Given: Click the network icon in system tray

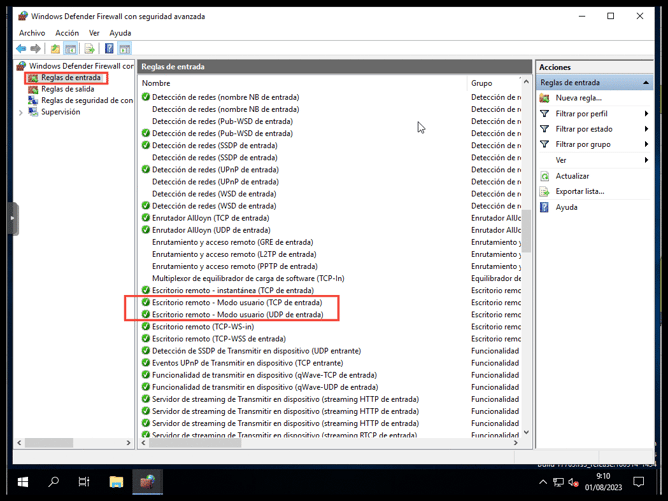Looking at the screenshot, I should [558, 482].
